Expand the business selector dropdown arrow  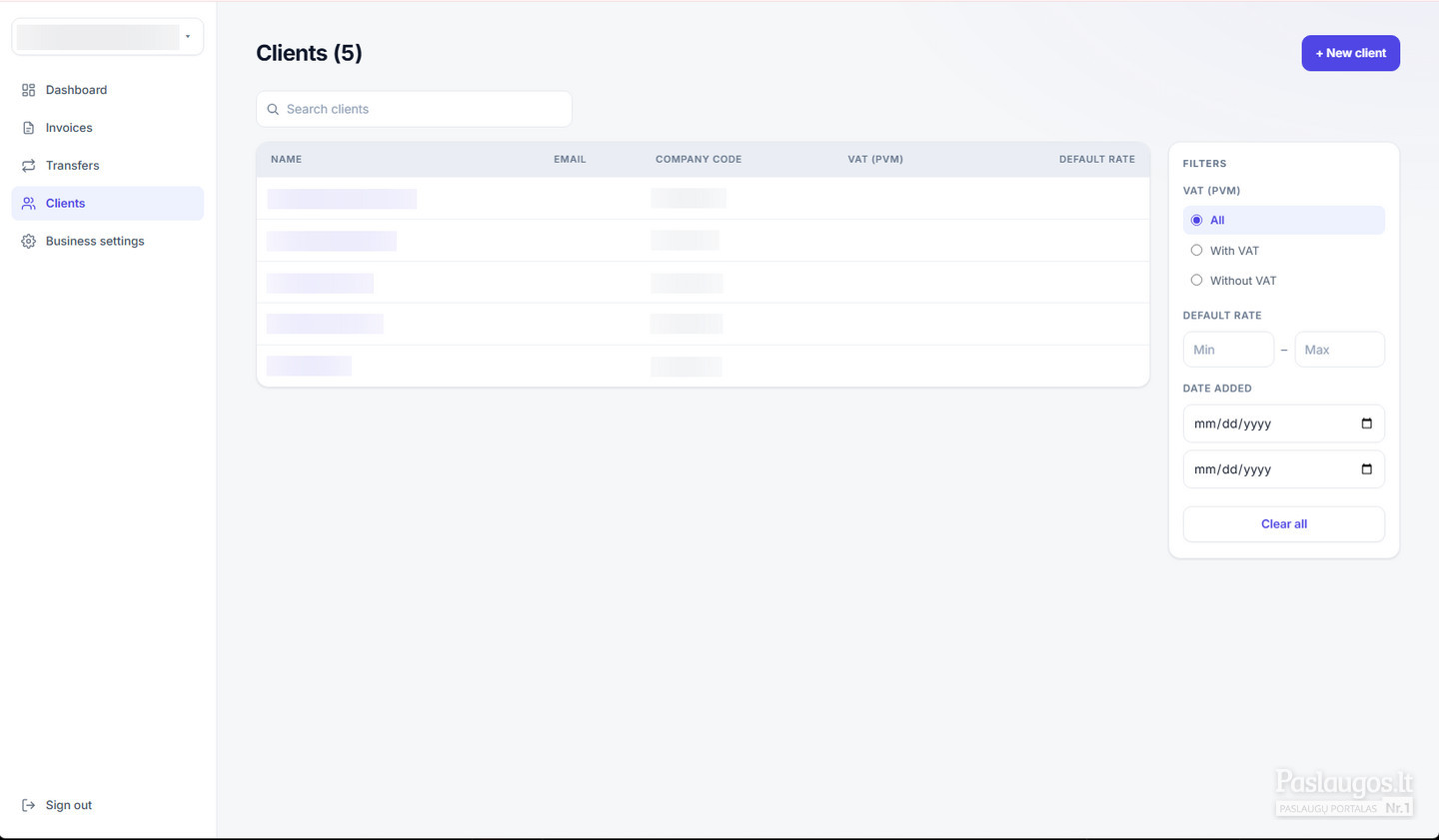(x=188, y=37)
